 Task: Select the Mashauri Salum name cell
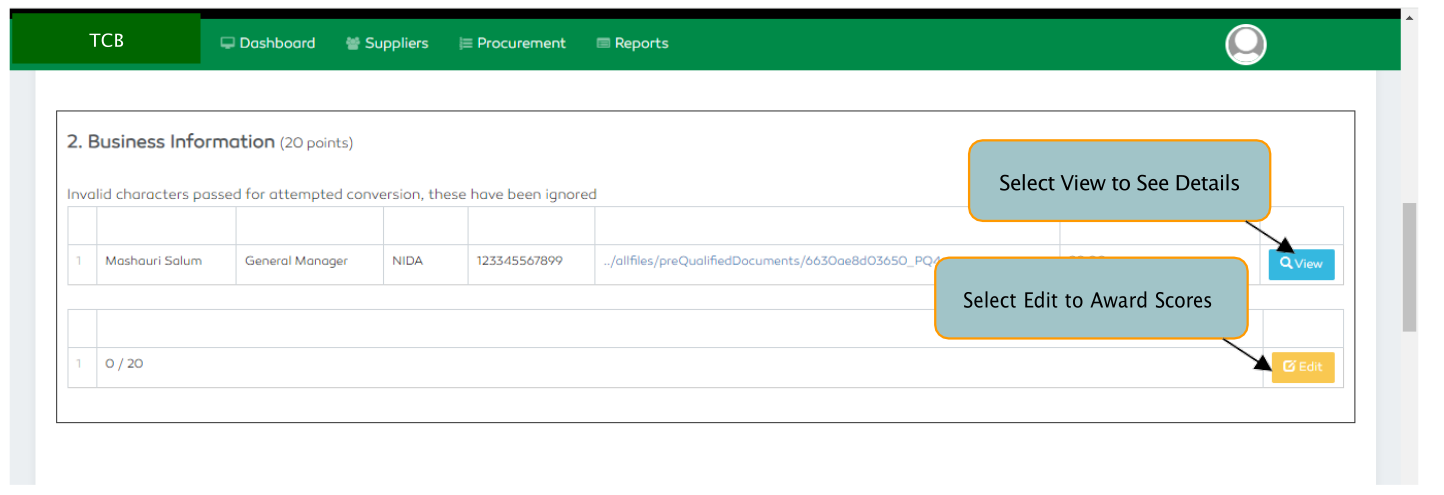[166, 264]
